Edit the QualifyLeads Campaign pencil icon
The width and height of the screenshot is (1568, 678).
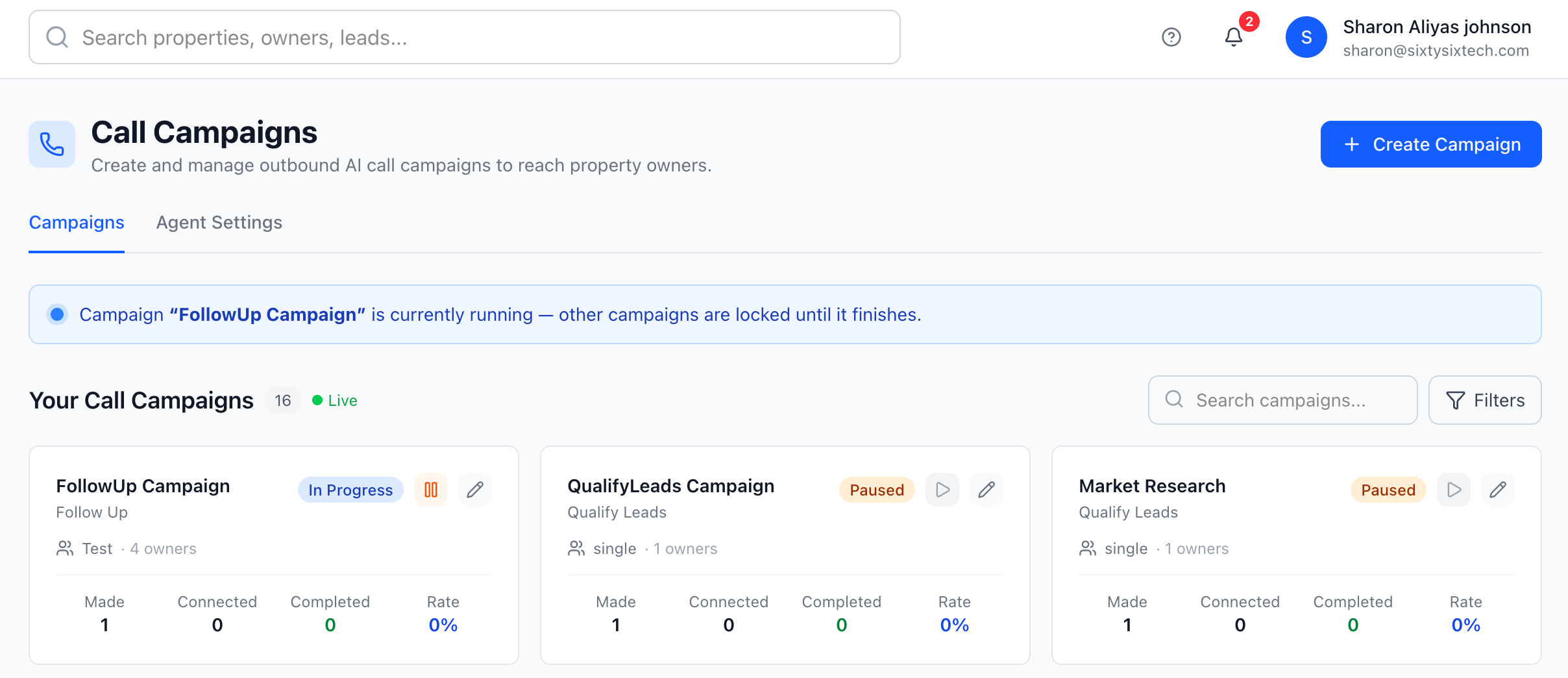(986, 490)
